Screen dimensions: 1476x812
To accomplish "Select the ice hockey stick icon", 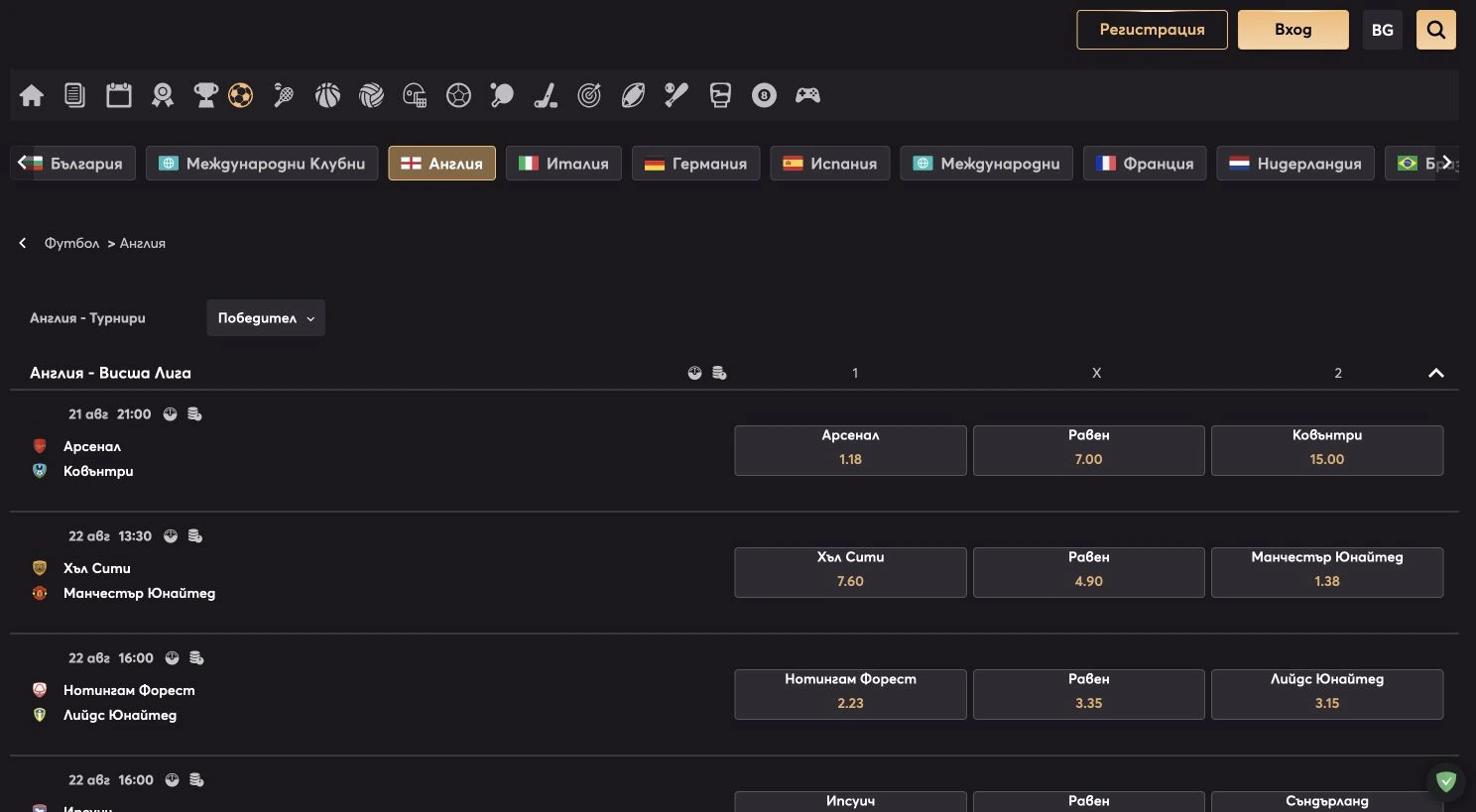I will [546, 95].
